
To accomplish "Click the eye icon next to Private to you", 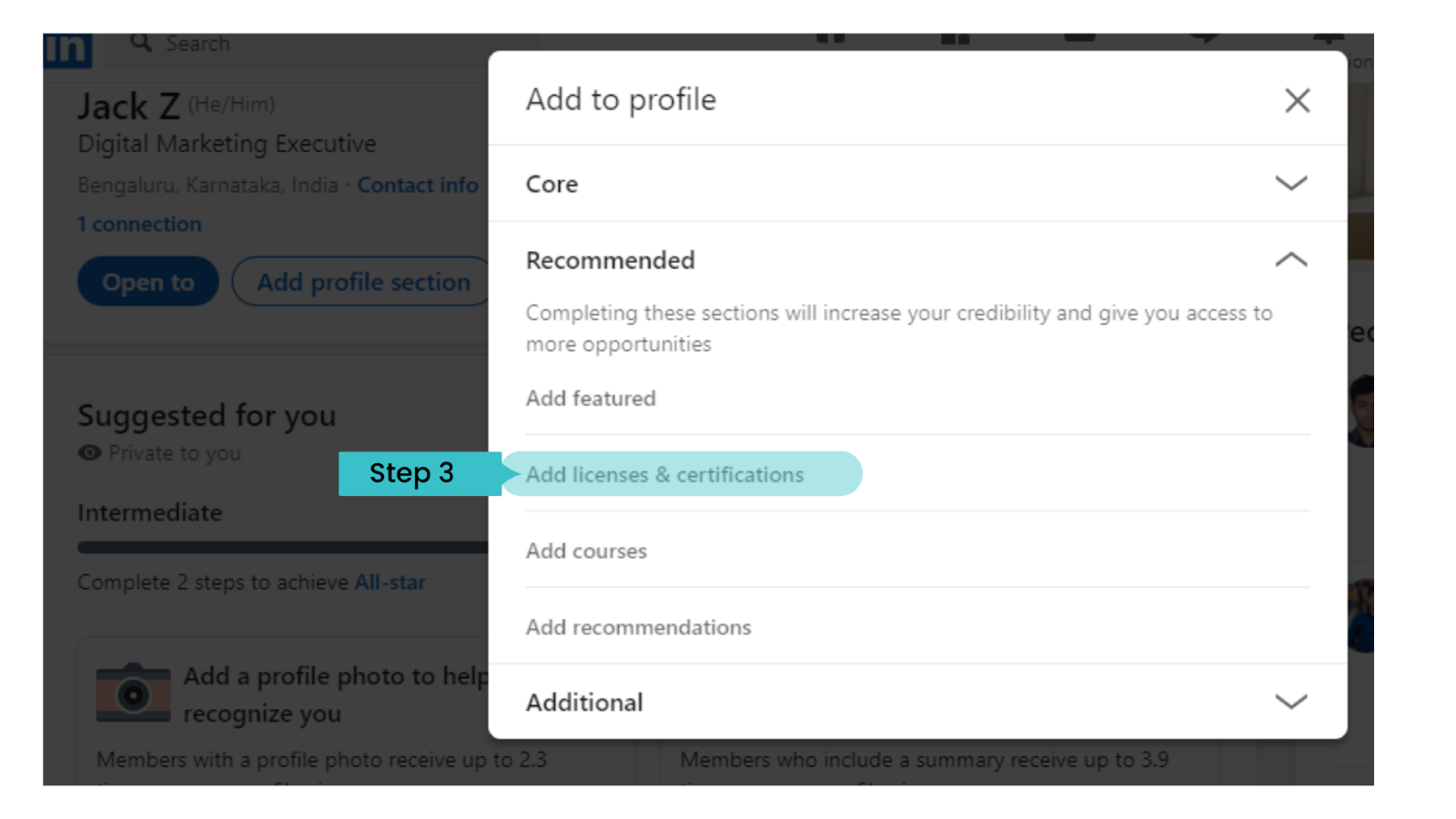I will tap(88, 452).
